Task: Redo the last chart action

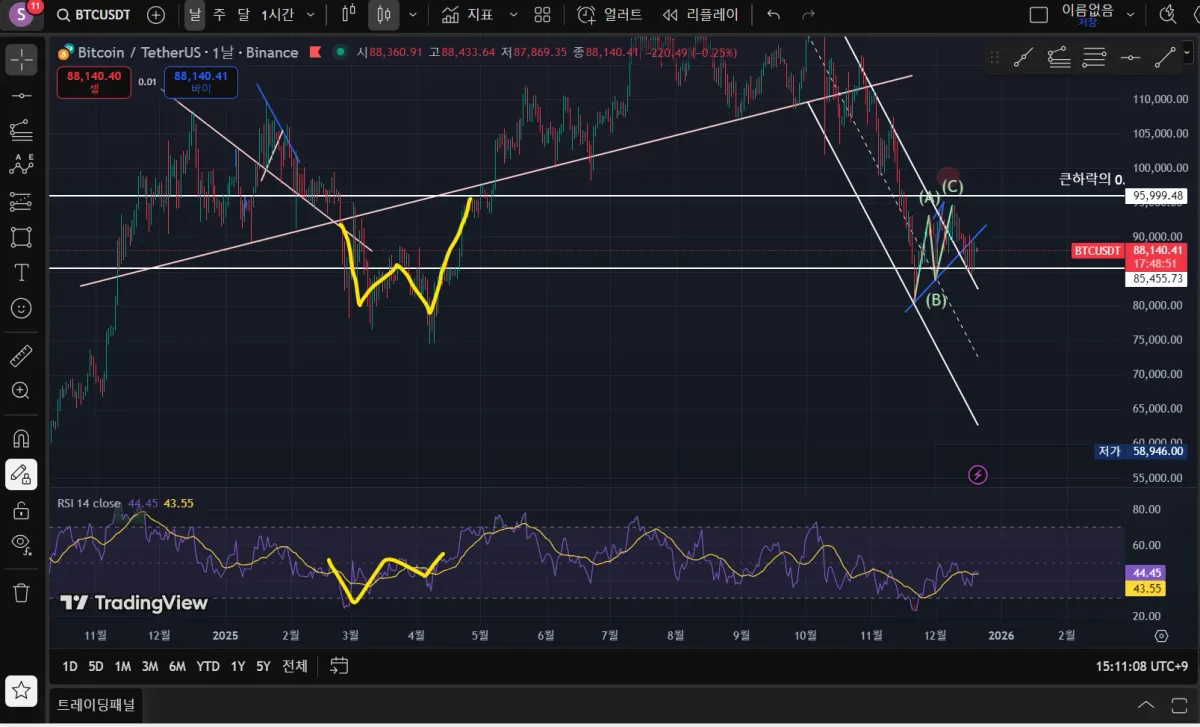Action: (x=808, y=15)
